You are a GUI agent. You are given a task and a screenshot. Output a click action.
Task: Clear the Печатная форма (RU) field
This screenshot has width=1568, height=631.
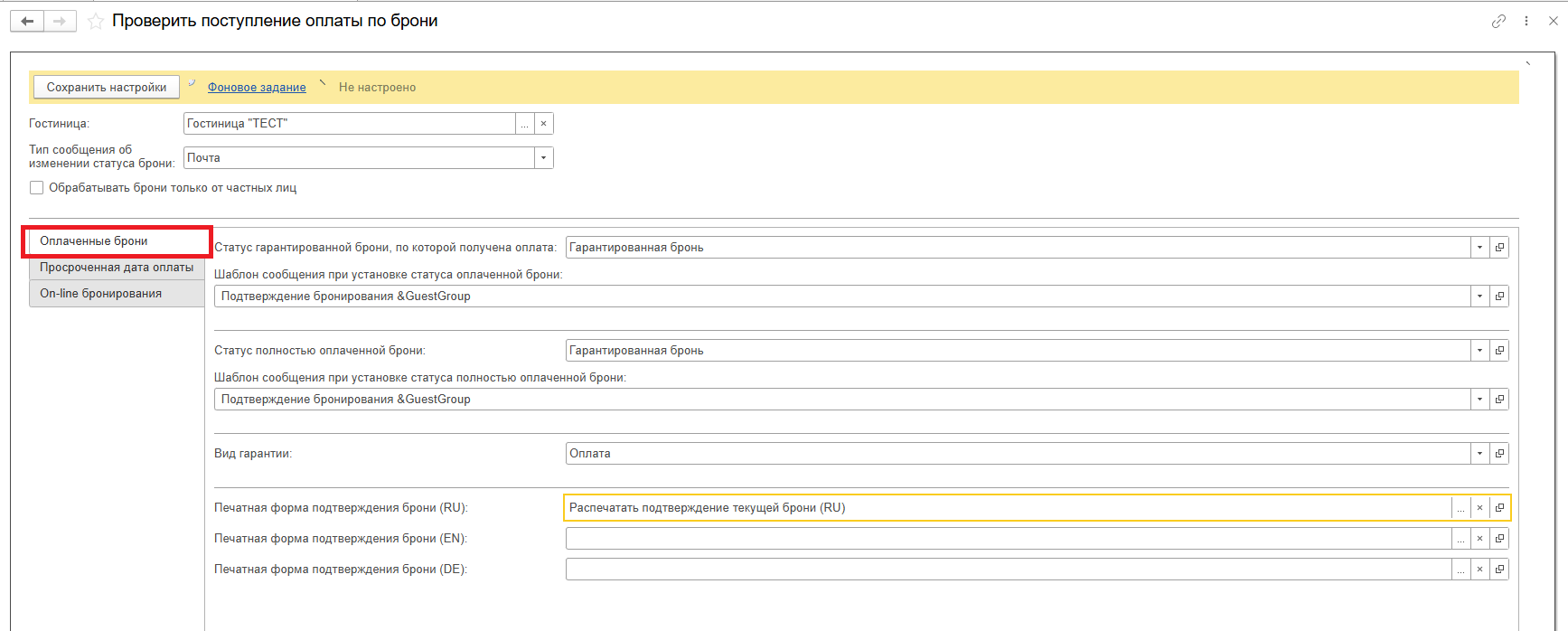pyautogui.click(x=1479, y=508)
